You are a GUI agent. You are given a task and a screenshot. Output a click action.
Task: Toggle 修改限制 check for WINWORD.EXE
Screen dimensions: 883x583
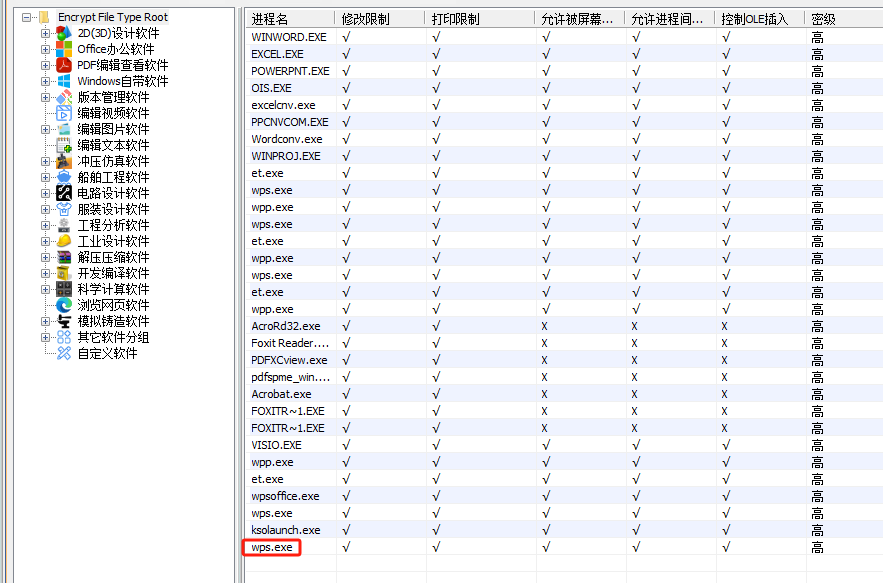tap(346, 37)
